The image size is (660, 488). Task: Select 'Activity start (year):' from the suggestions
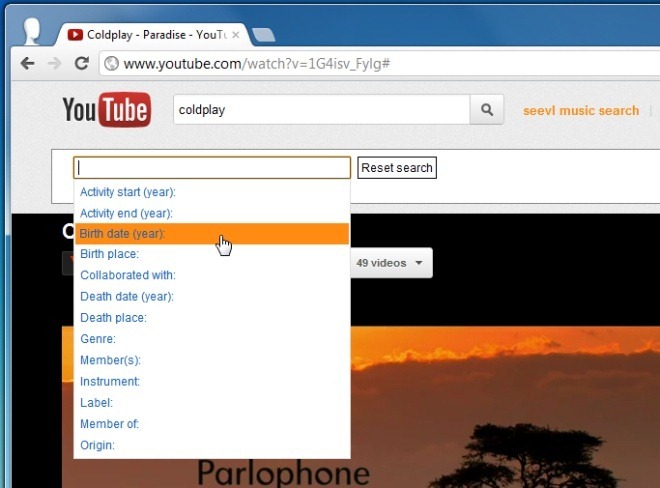212,192
